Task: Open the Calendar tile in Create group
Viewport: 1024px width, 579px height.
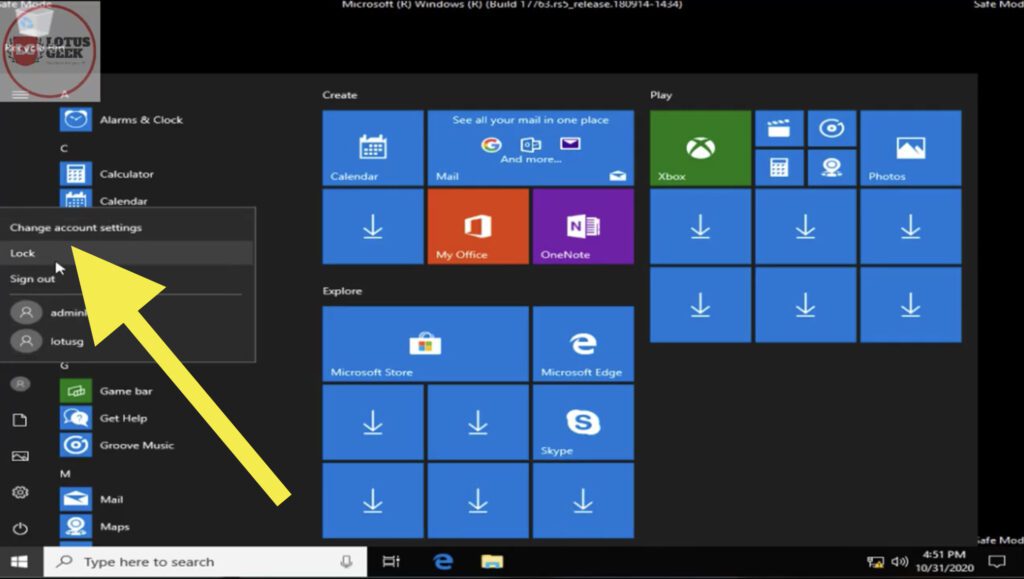Action: click(373, 148)
